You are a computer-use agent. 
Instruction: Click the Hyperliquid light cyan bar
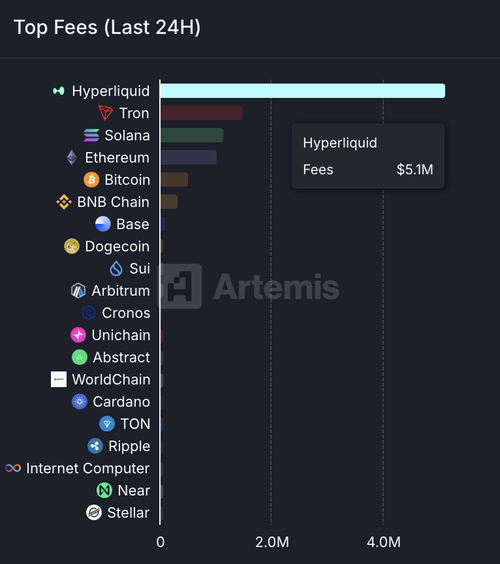coord(303,91)
